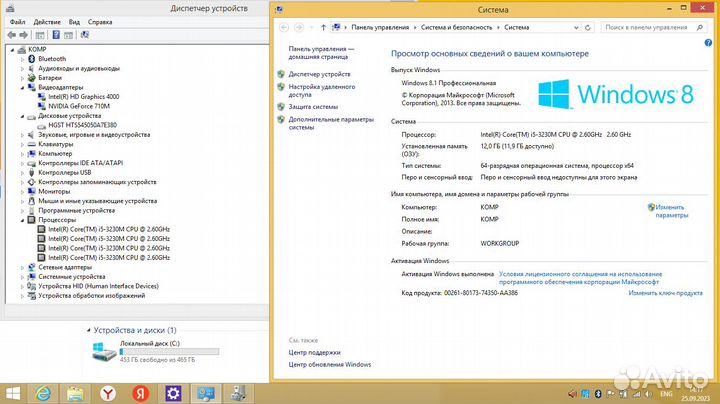Click the Bluetooth system tray icon
Viewport: 720px width, 404px height.
(x=598, y=394)
